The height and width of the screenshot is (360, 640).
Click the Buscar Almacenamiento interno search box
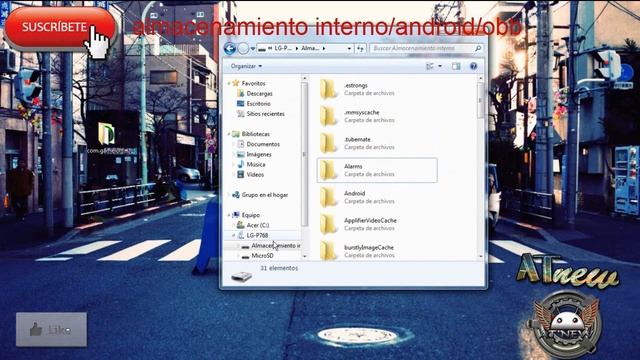(421, 48)
